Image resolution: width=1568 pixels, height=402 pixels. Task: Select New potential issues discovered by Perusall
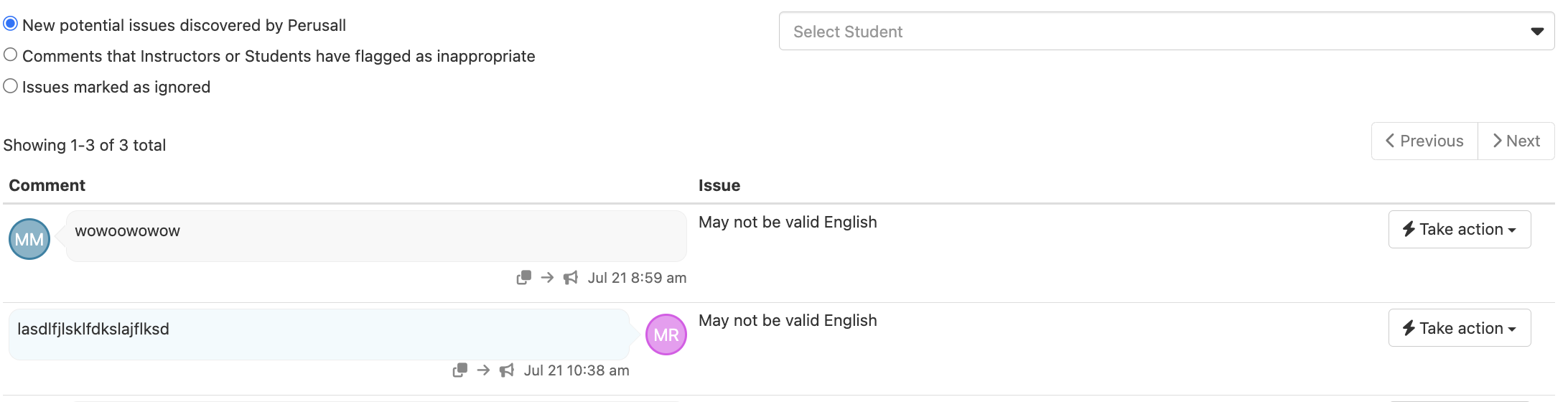point(11,24)
